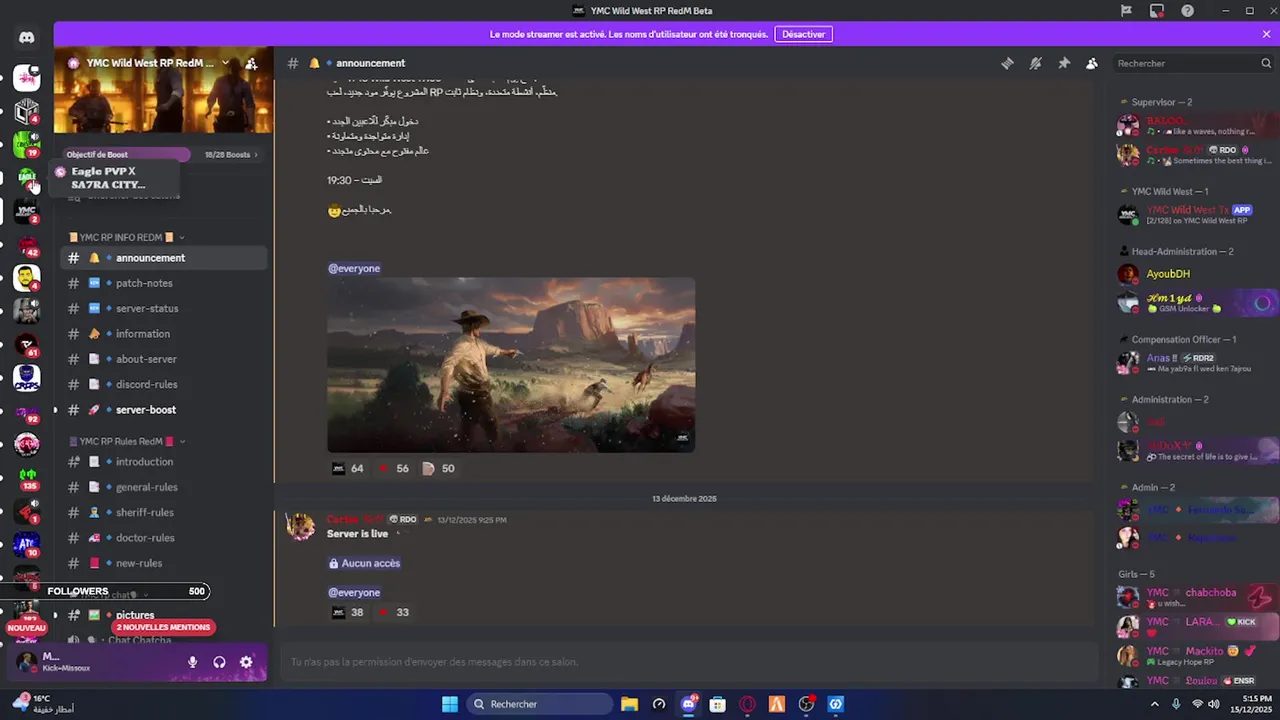Open the green server icon with badge 19

click(27, 144)
